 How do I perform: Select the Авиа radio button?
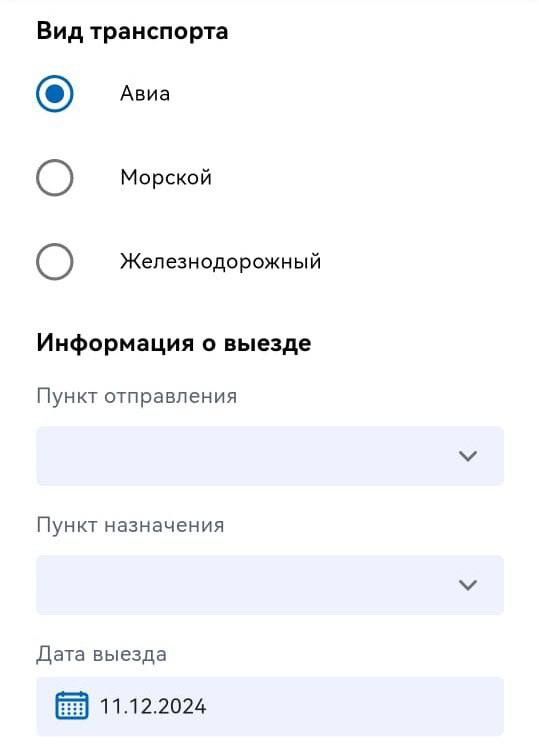pos(54,93)
